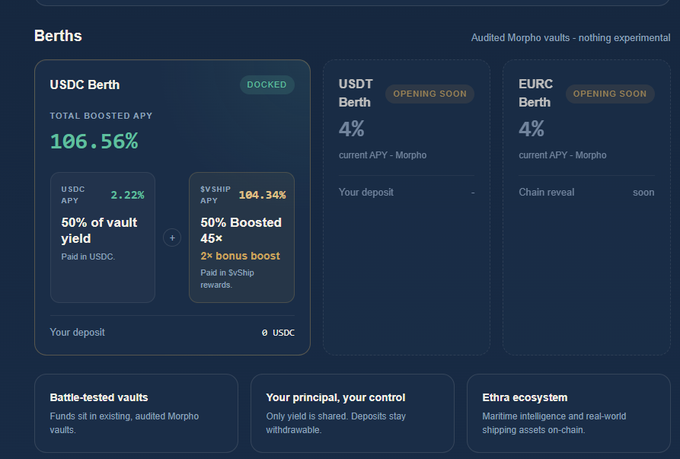
Task: Click the Ethra ecosystem heading
Action: point(525,397)
